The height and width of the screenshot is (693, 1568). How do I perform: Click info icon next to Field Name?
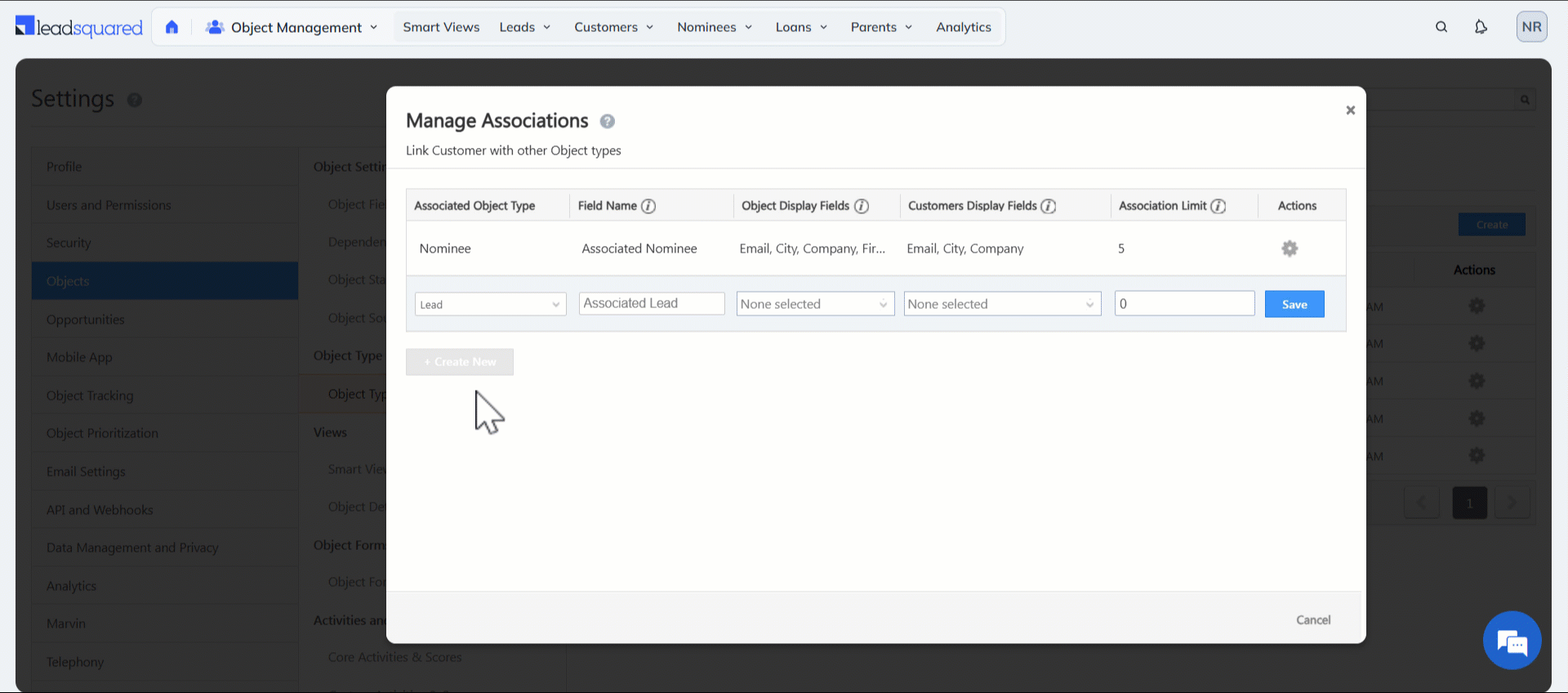[648, 206]
